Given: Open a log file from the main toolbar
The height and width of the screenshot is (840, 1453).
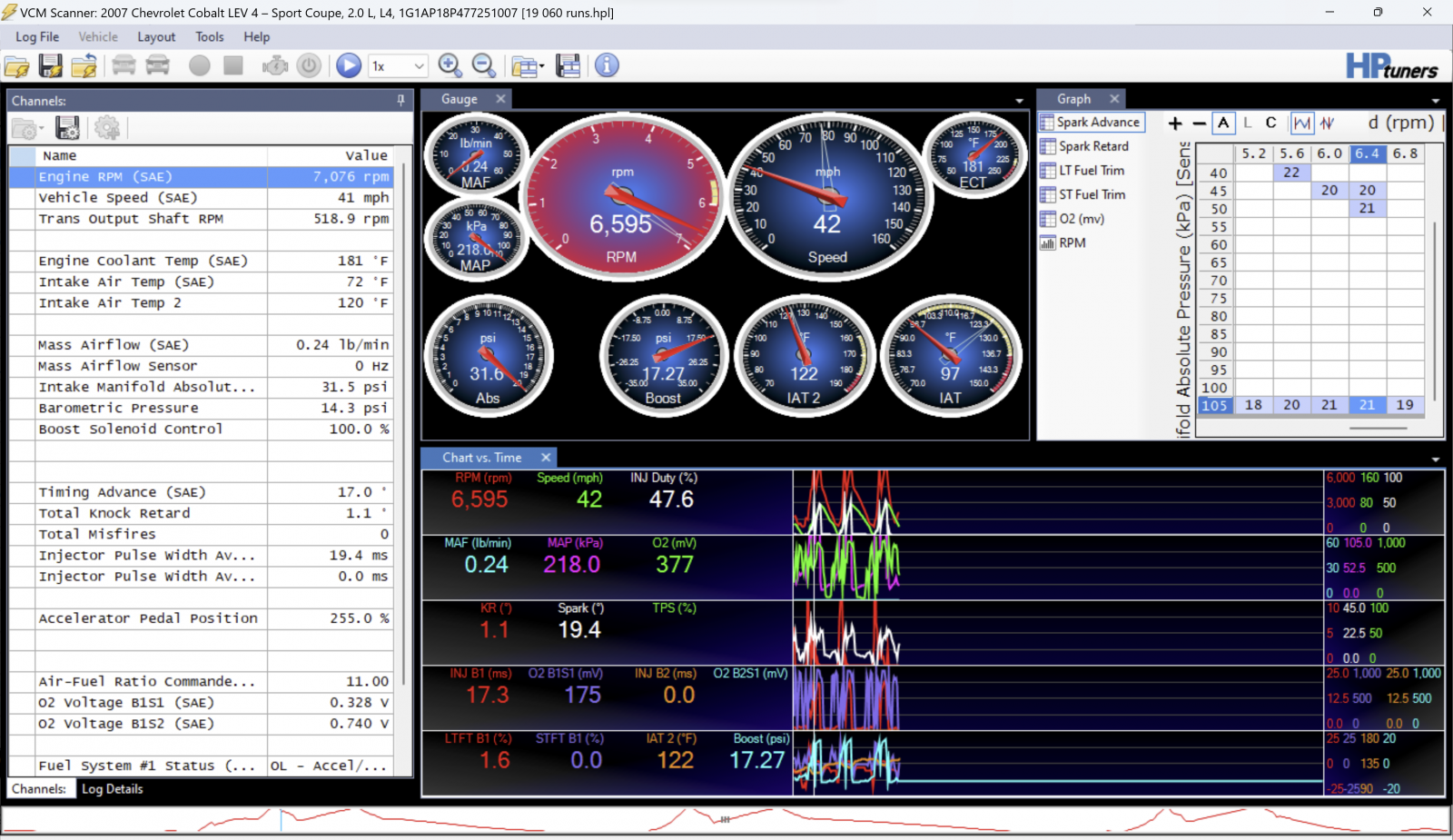Looking at the screenshot, I should [17, 65].
